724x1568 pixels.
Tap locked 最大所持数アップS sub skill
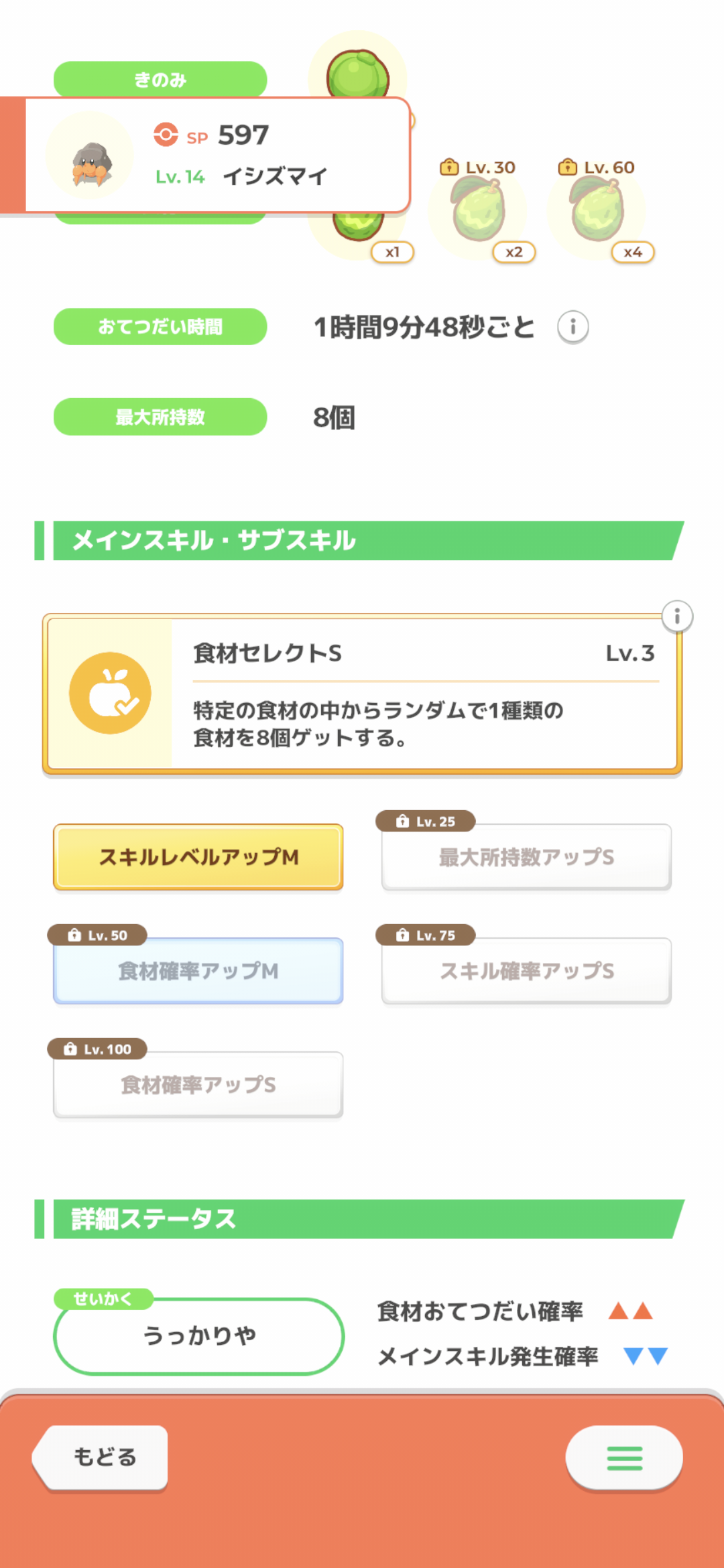(526, 857)
